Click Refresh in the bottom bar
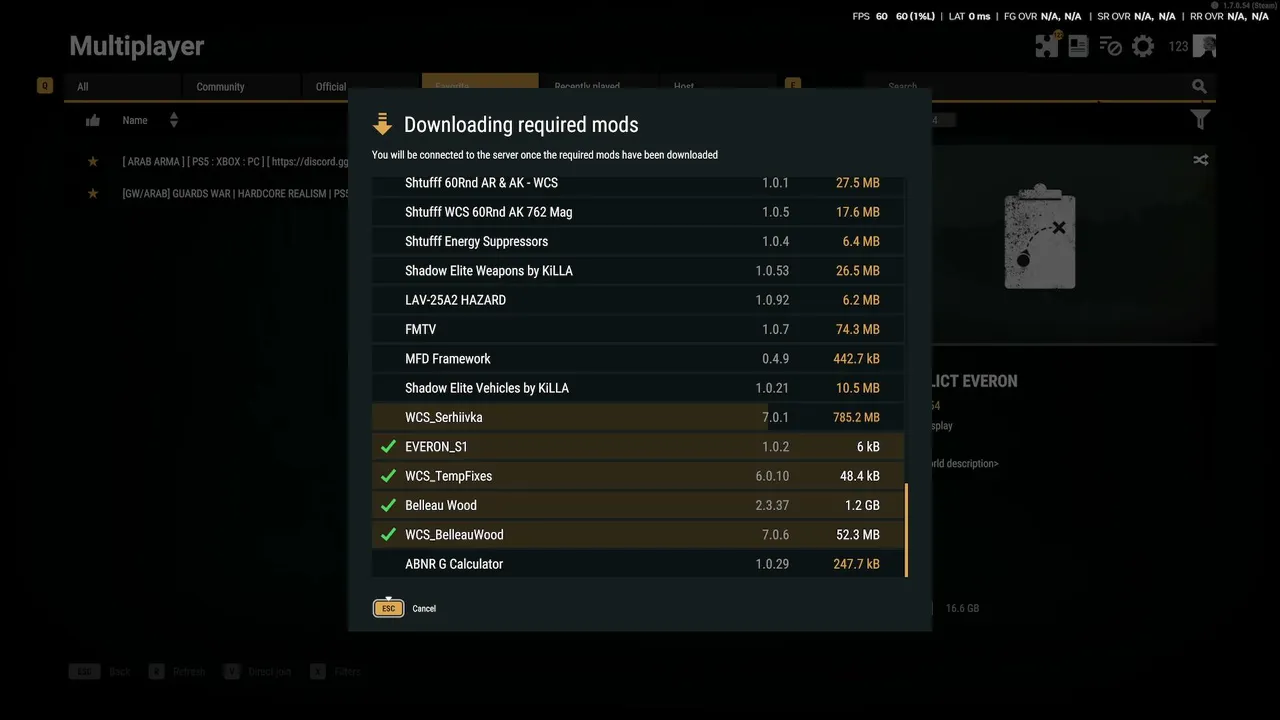Viewport: 1280px width, 720px height. click(189, 672)
